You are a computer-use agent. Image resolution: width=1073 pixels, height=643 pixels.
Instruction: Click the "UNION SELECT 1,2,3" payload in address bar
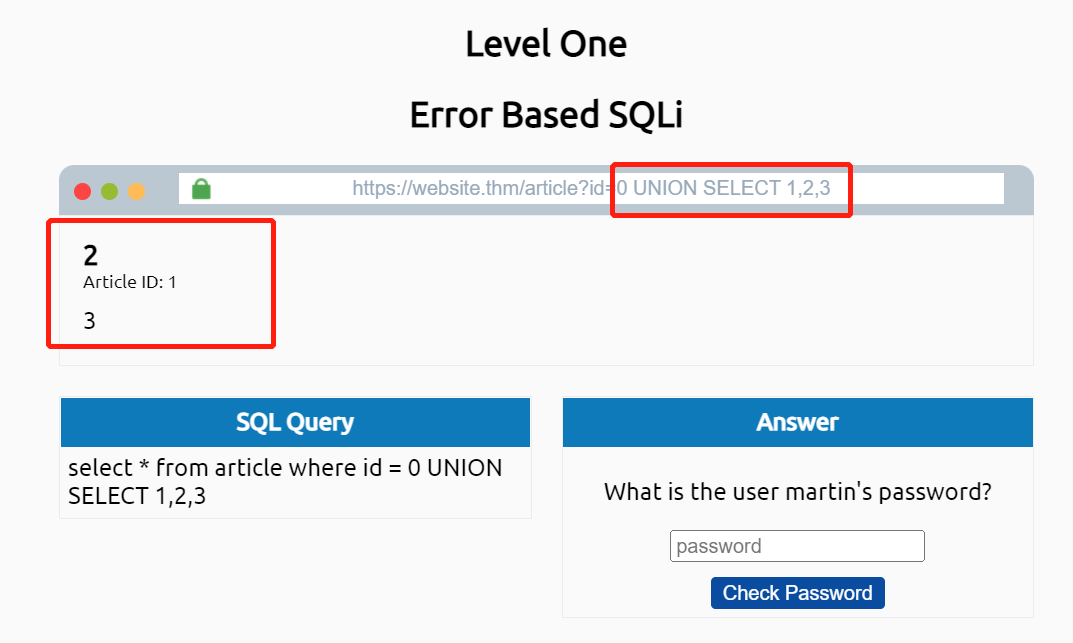732,188
